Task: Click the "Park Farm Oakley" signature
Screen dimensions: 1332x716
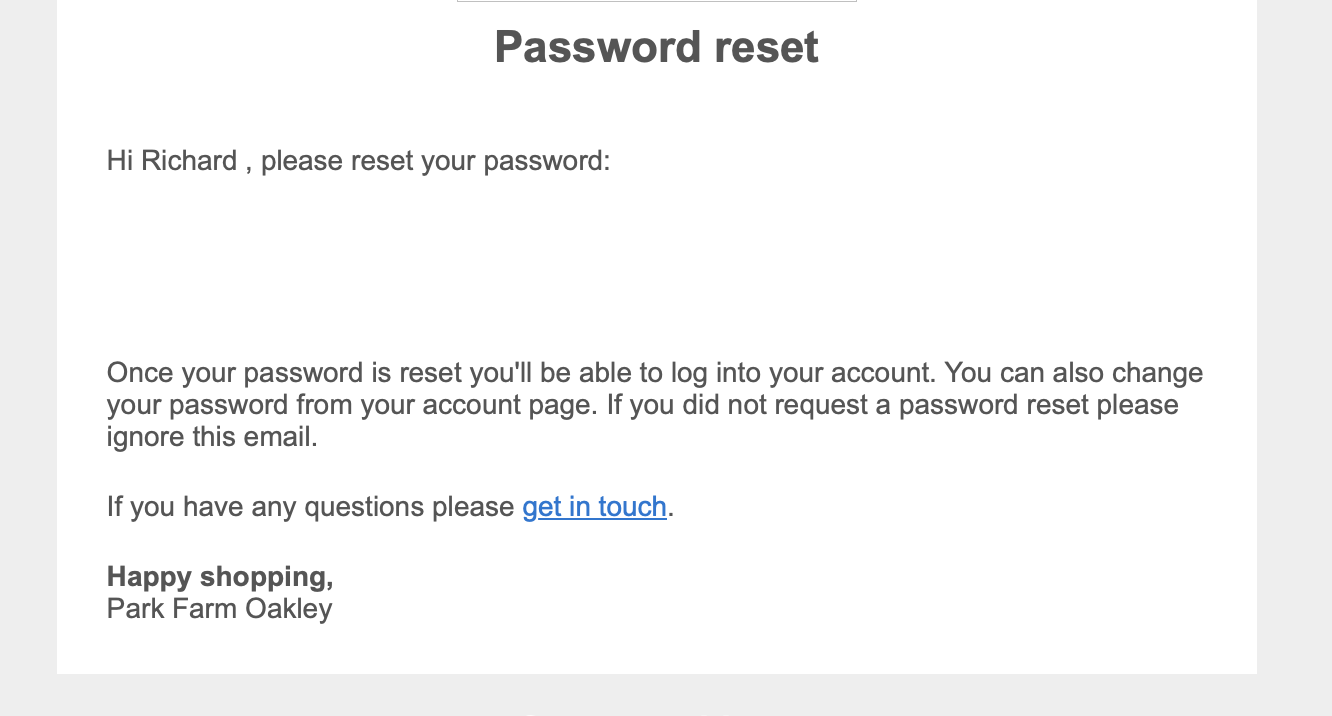Action: point(219,609)
